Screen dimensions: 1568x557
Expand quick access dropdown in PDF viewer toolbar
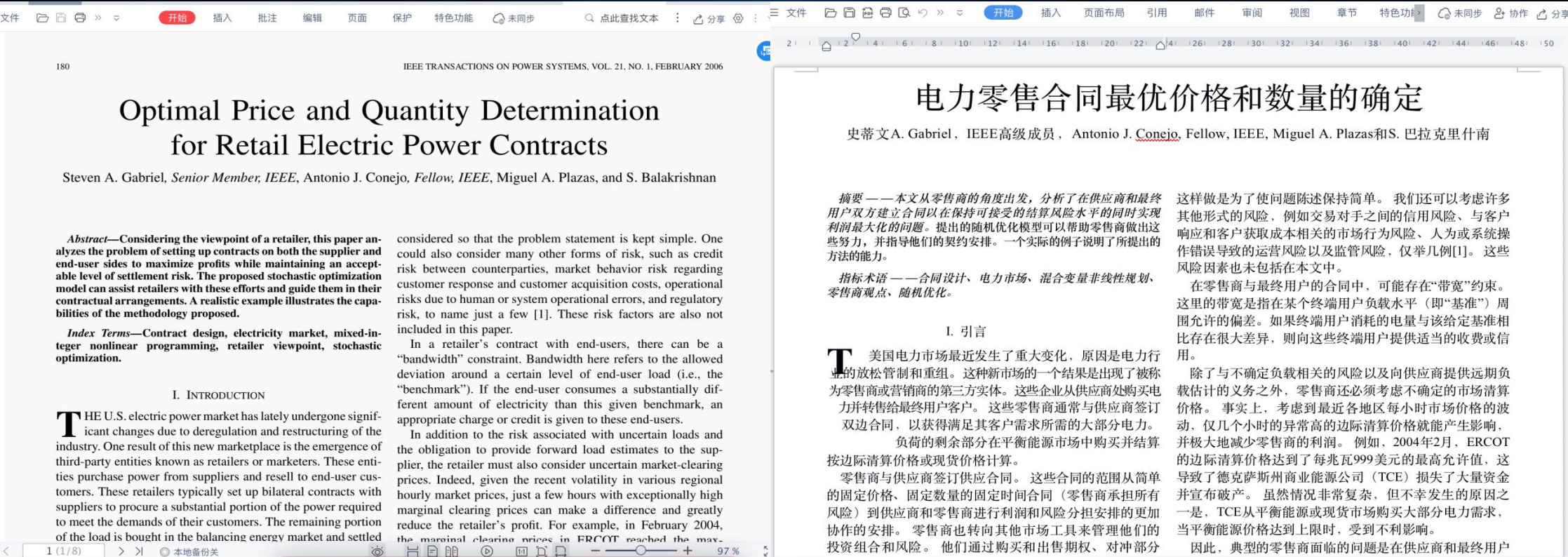pos(116,18)
